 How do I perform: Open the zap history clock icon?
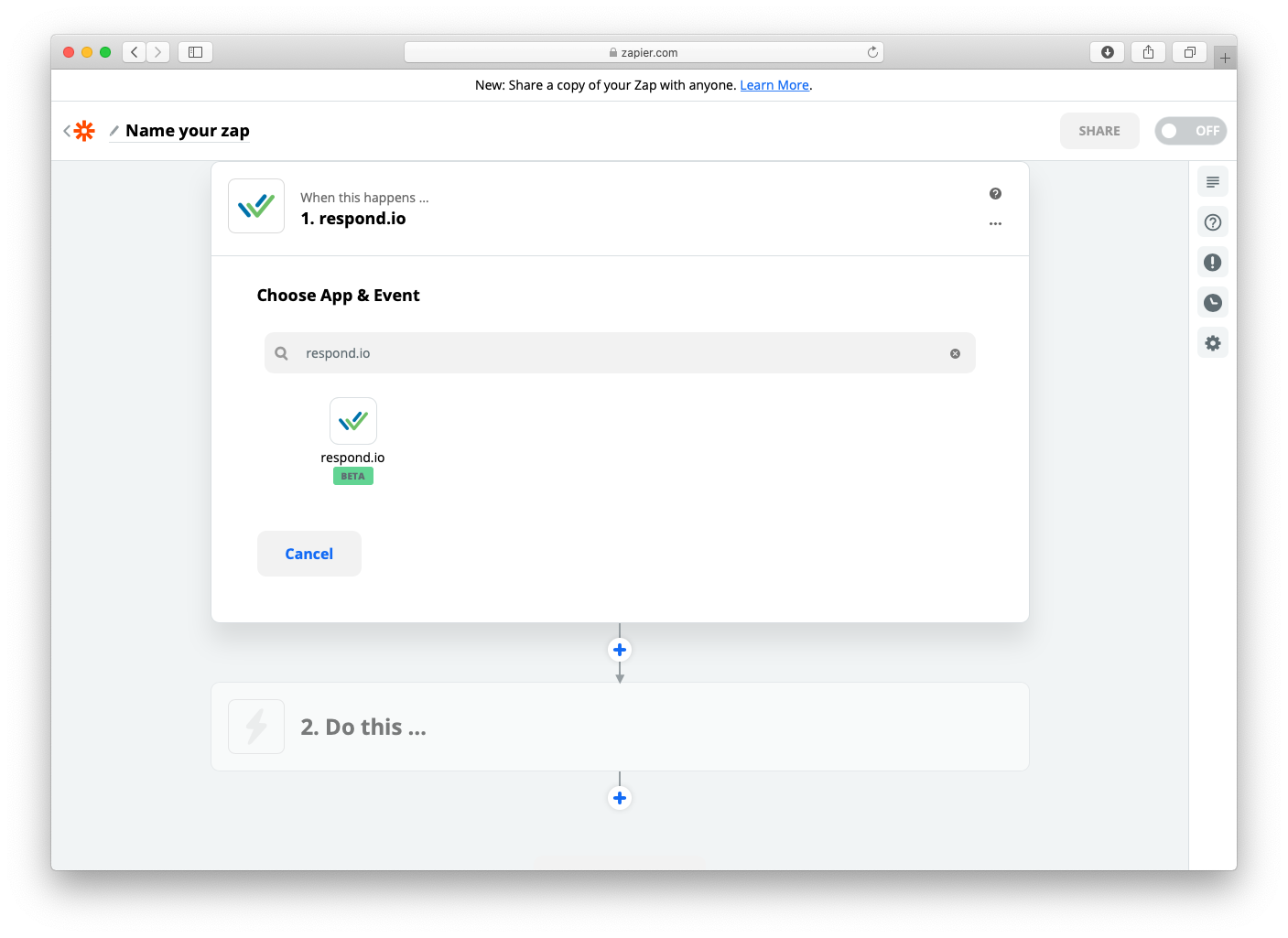(x=1213, y=303)
